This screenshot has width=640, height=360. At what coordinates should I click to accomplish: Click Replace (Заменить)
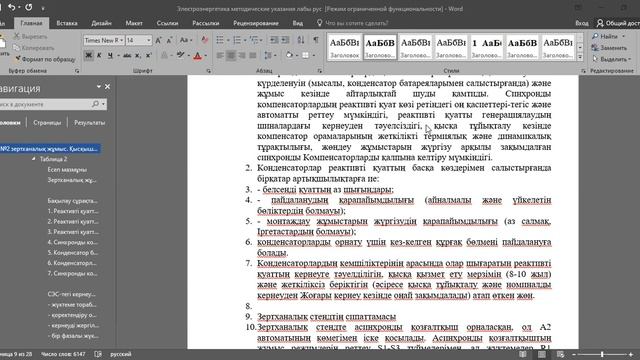click(609, 48)
